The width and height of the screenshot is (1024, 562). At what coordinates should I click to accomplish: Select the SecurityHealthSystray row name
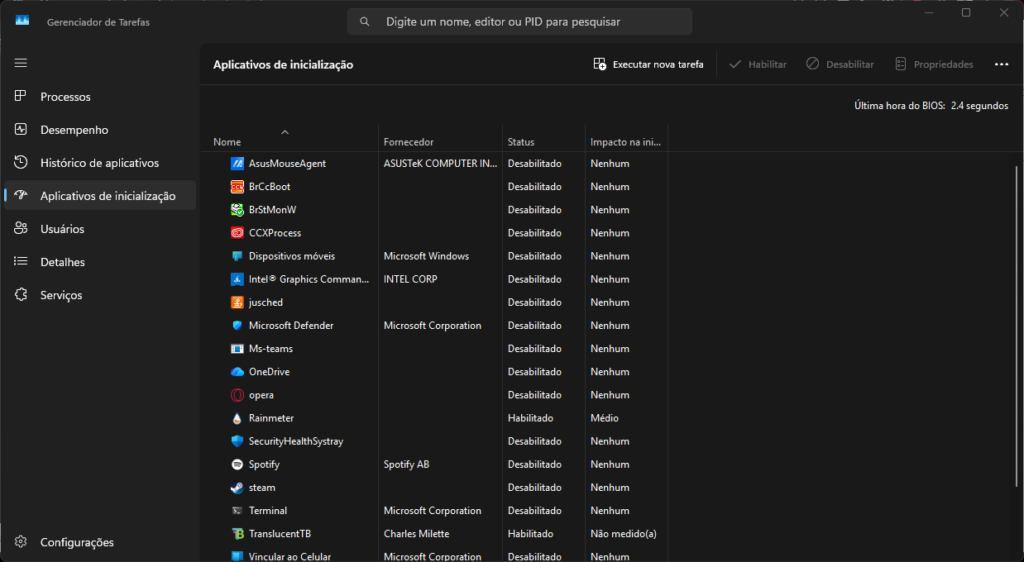click(x=296, y=441)
